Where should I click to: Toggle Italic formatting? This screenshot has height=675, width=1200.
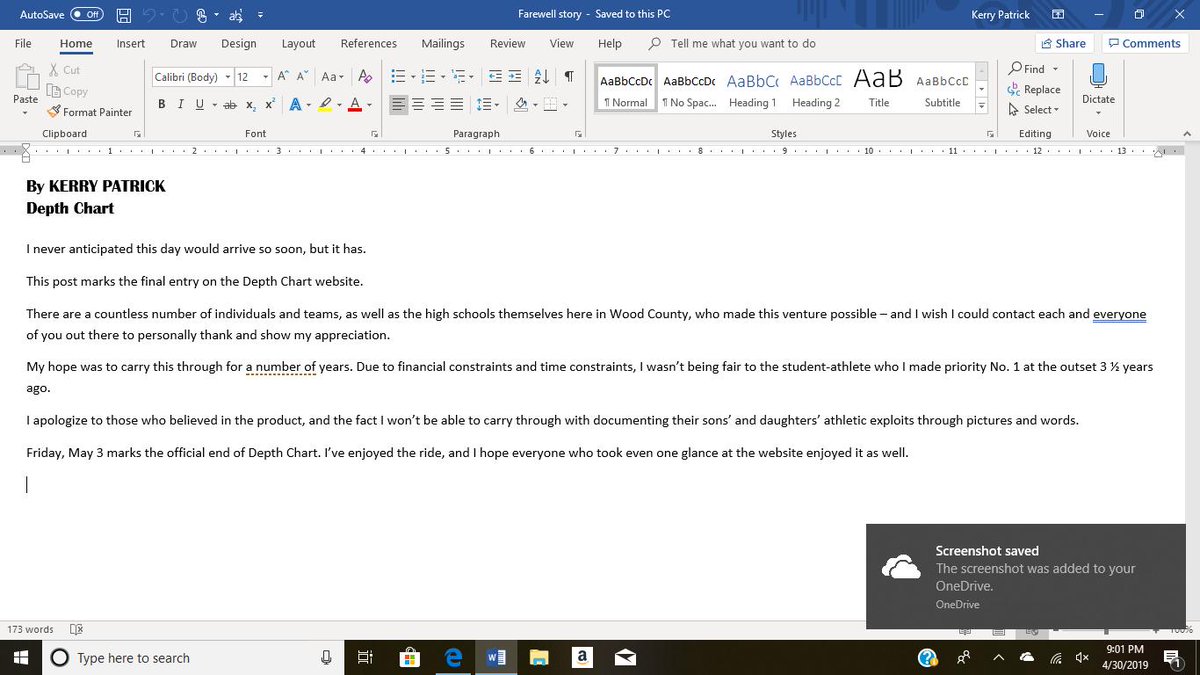[x=181, y=104]
